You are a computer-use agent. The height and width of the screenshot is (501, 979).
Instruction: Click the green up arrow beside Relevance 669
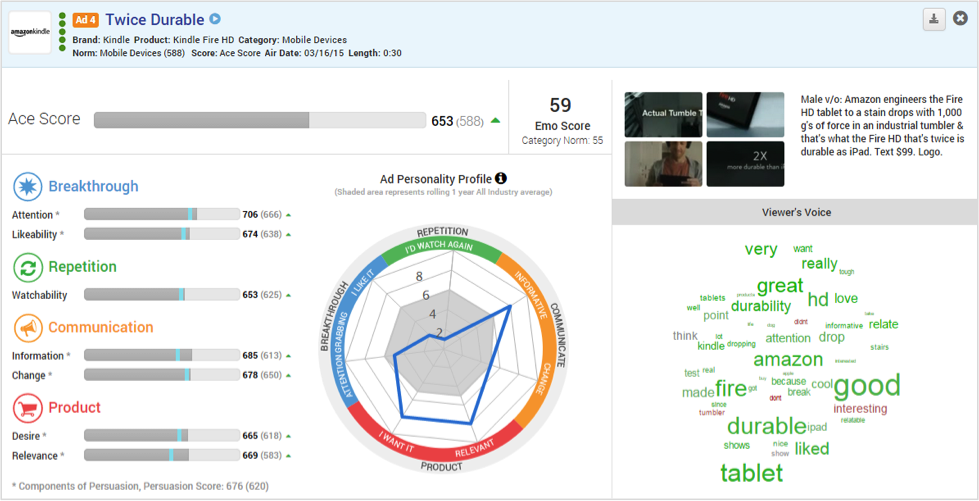(288, 455)
